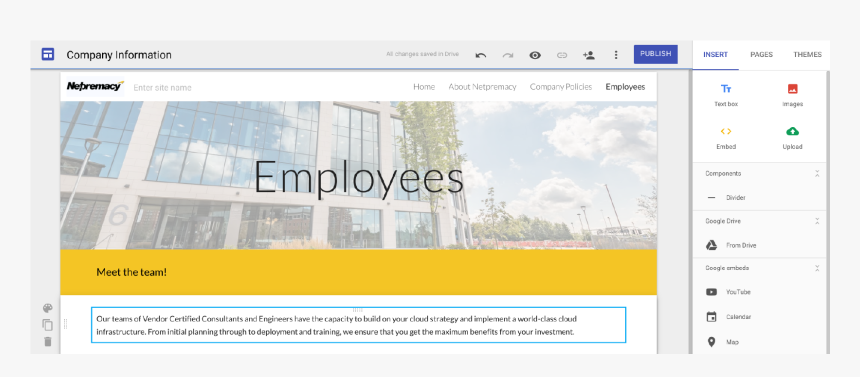
Task: Collapse the Components section
Action: (817, 173)
